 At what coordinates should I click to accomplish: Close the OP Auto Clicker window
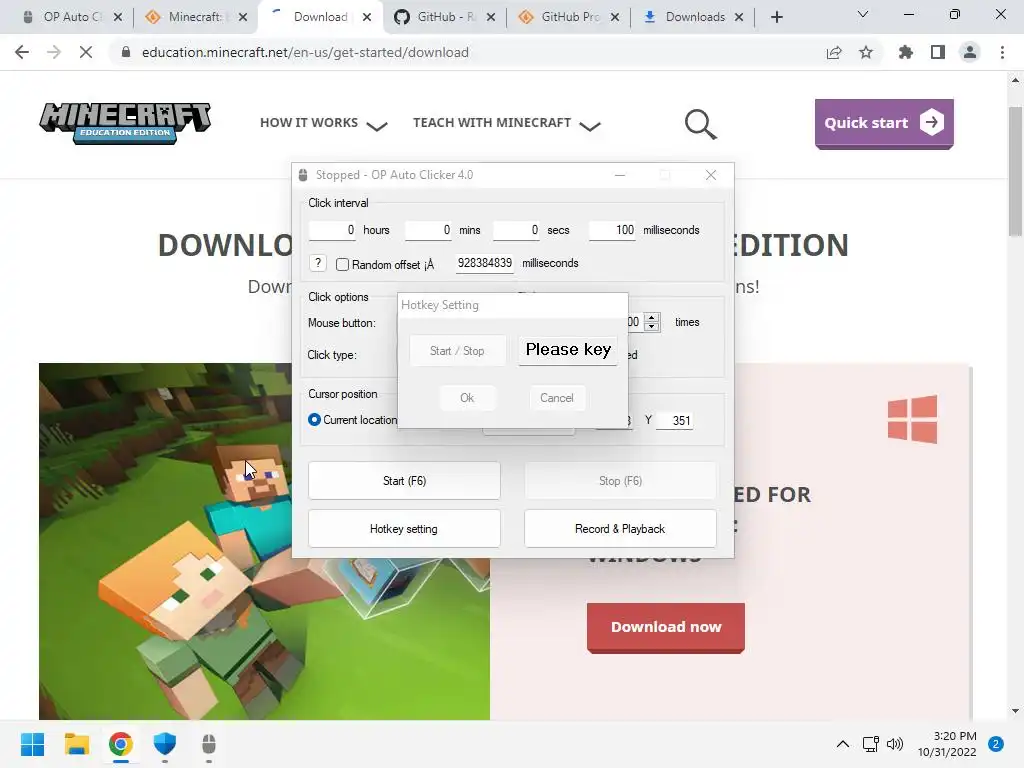point(711,175)
